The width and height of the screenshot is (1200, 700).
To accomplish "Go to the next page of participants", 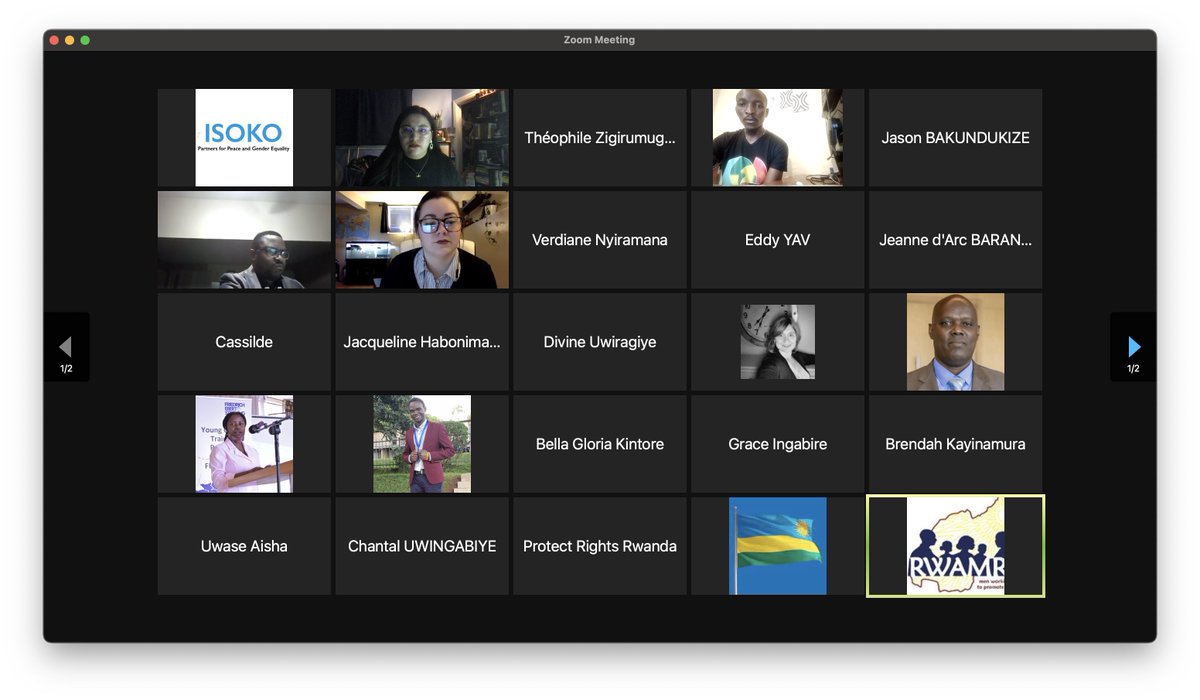I will pyautogui.click(x=1133, y=347).
